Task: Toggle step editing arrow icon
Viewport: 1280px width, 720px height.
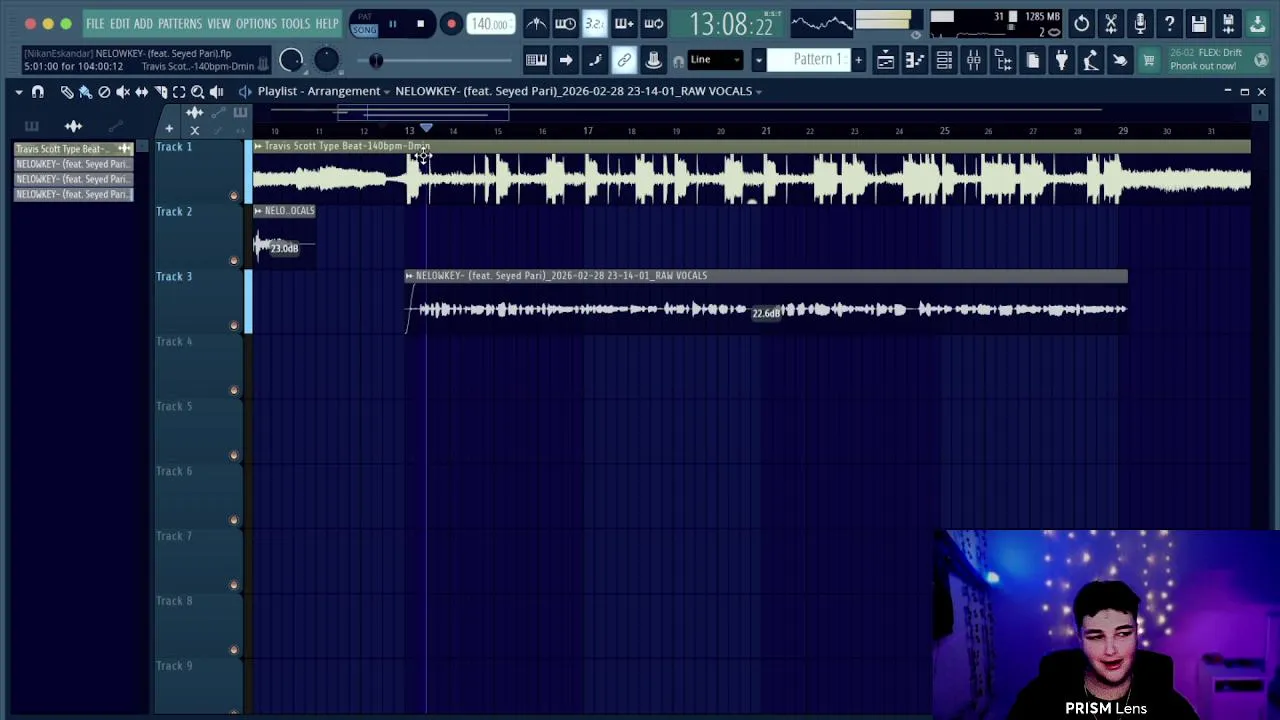Action: (x=565, y=60)
